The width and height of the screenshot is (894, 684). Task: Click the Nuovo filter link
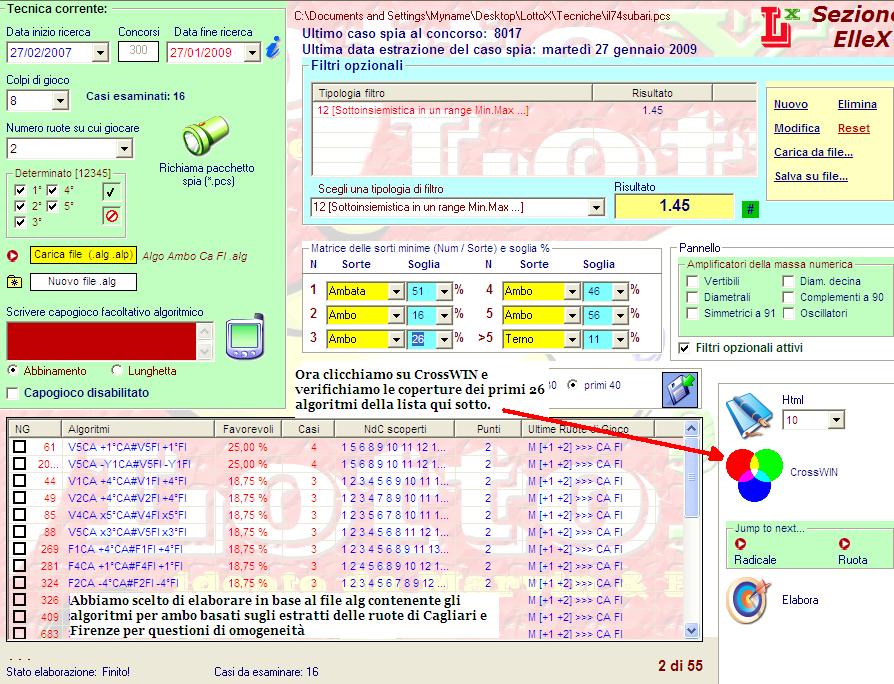791,104
